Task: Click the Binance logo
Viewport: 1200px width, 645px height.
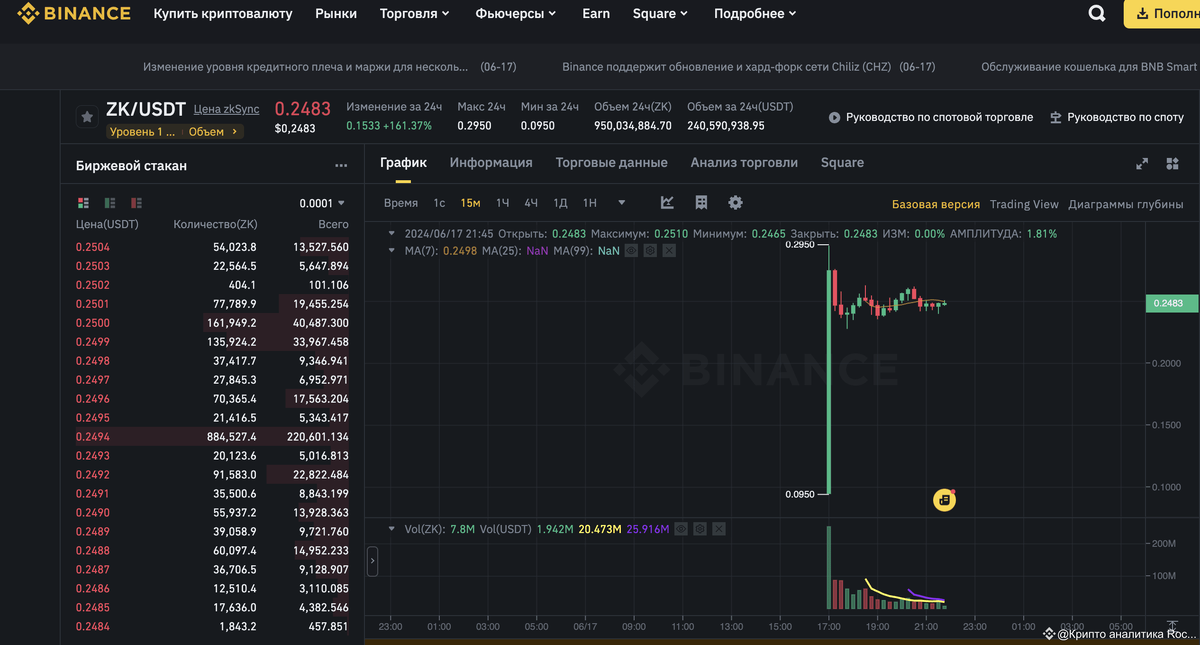Action: 73,14
